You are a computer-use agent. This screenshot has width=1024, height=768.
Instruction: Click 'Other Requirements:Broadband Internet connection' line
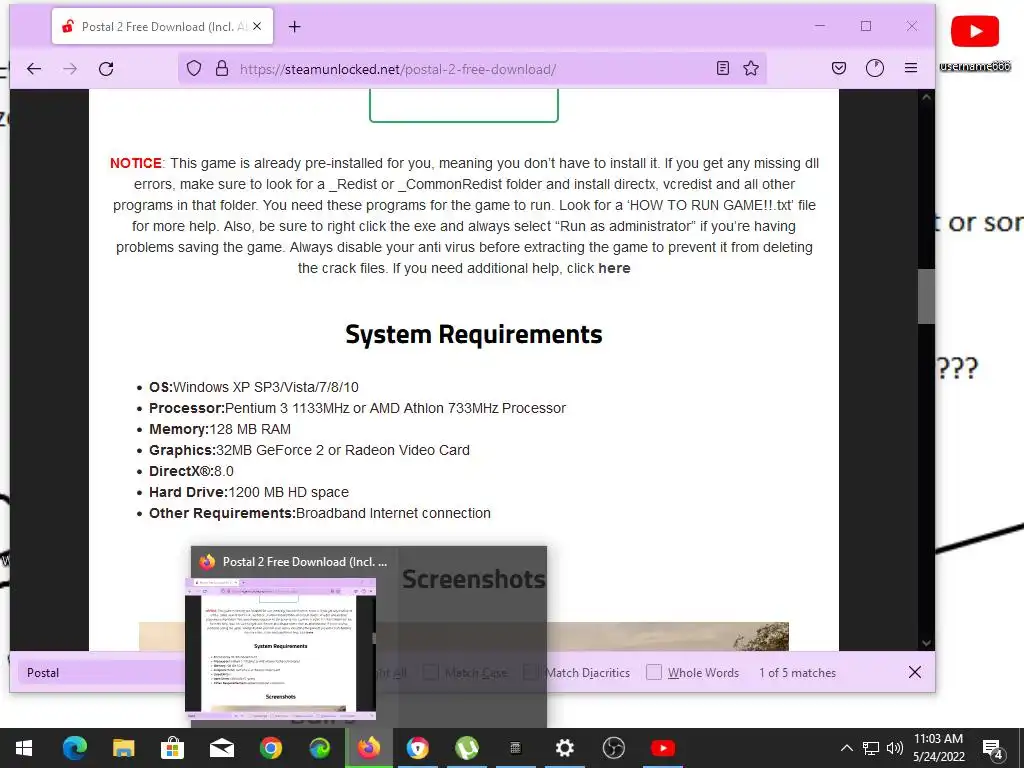click(320, 513)
